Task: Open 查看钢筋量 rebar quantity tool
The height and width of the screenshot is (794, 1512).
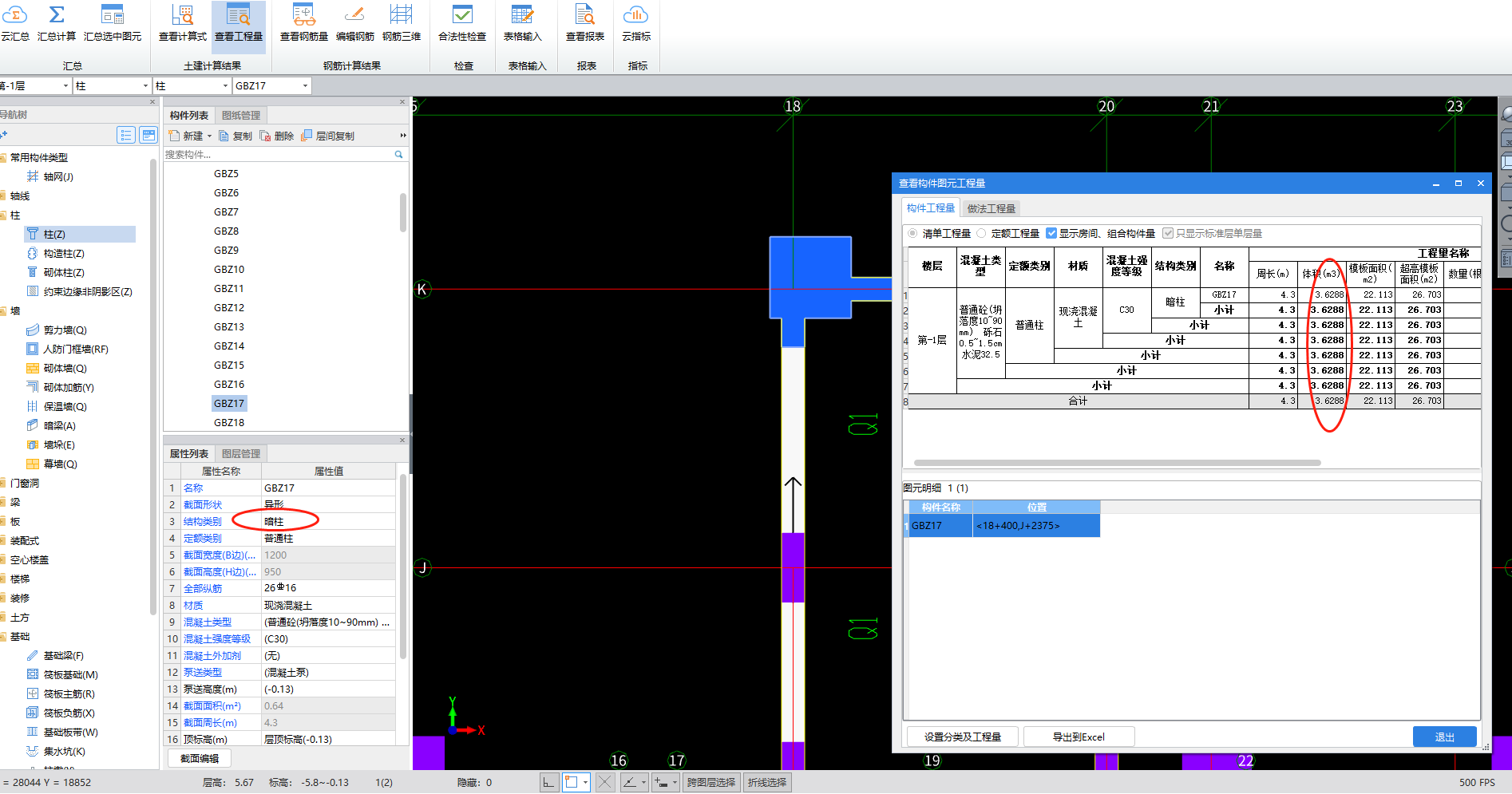Action: coord(304,22)
